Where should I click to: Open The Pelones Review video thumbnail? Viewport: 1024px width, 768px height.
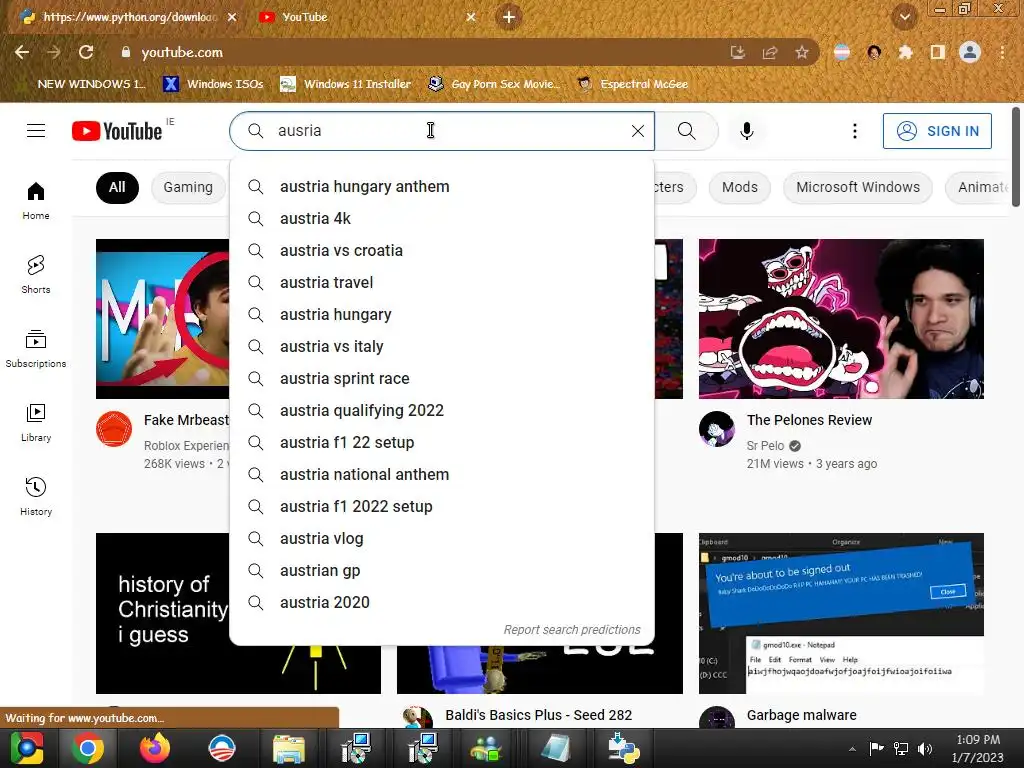(x=841, y=319)
